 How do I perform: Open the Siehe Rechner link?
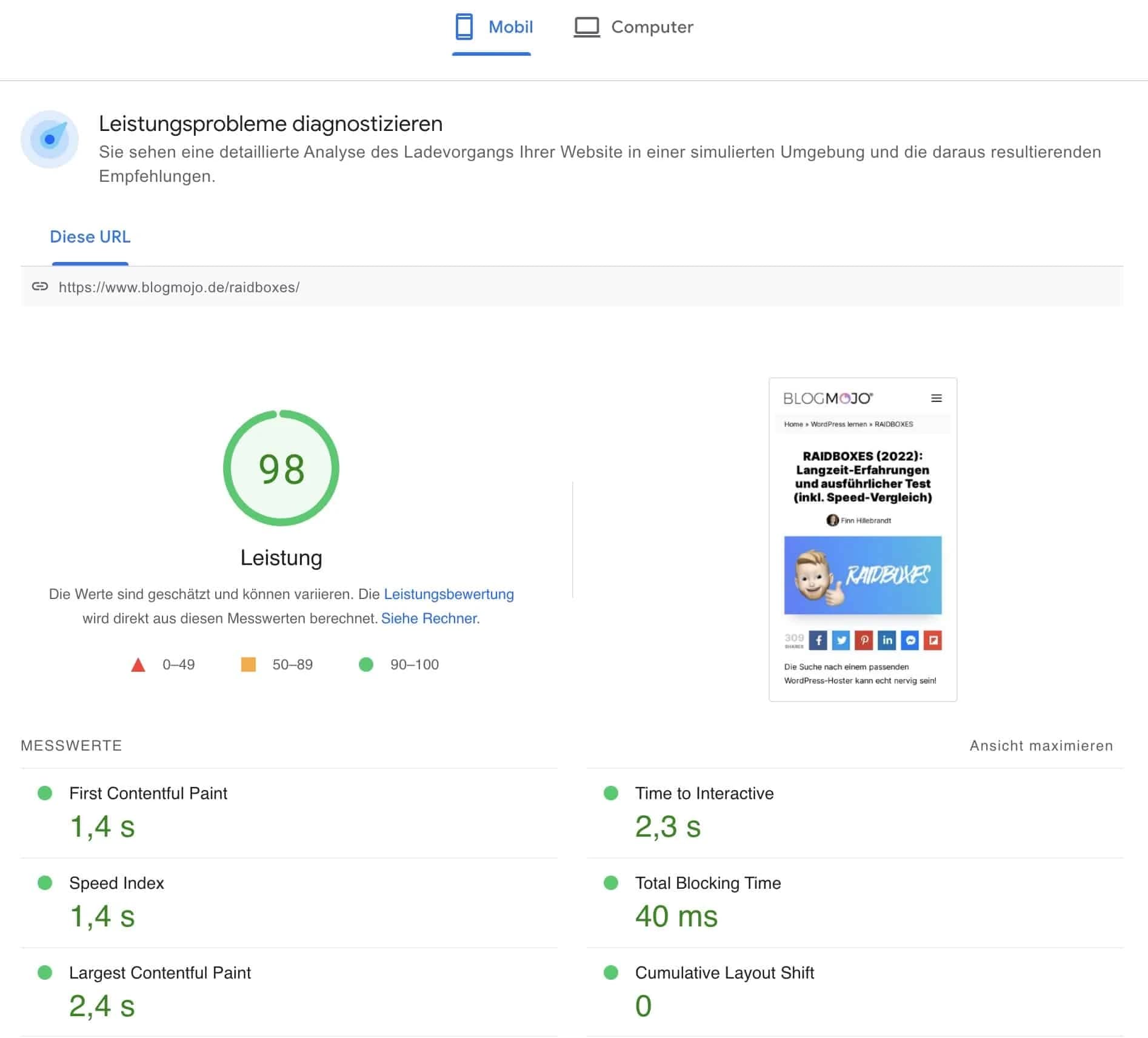click(x=430, y=618)
